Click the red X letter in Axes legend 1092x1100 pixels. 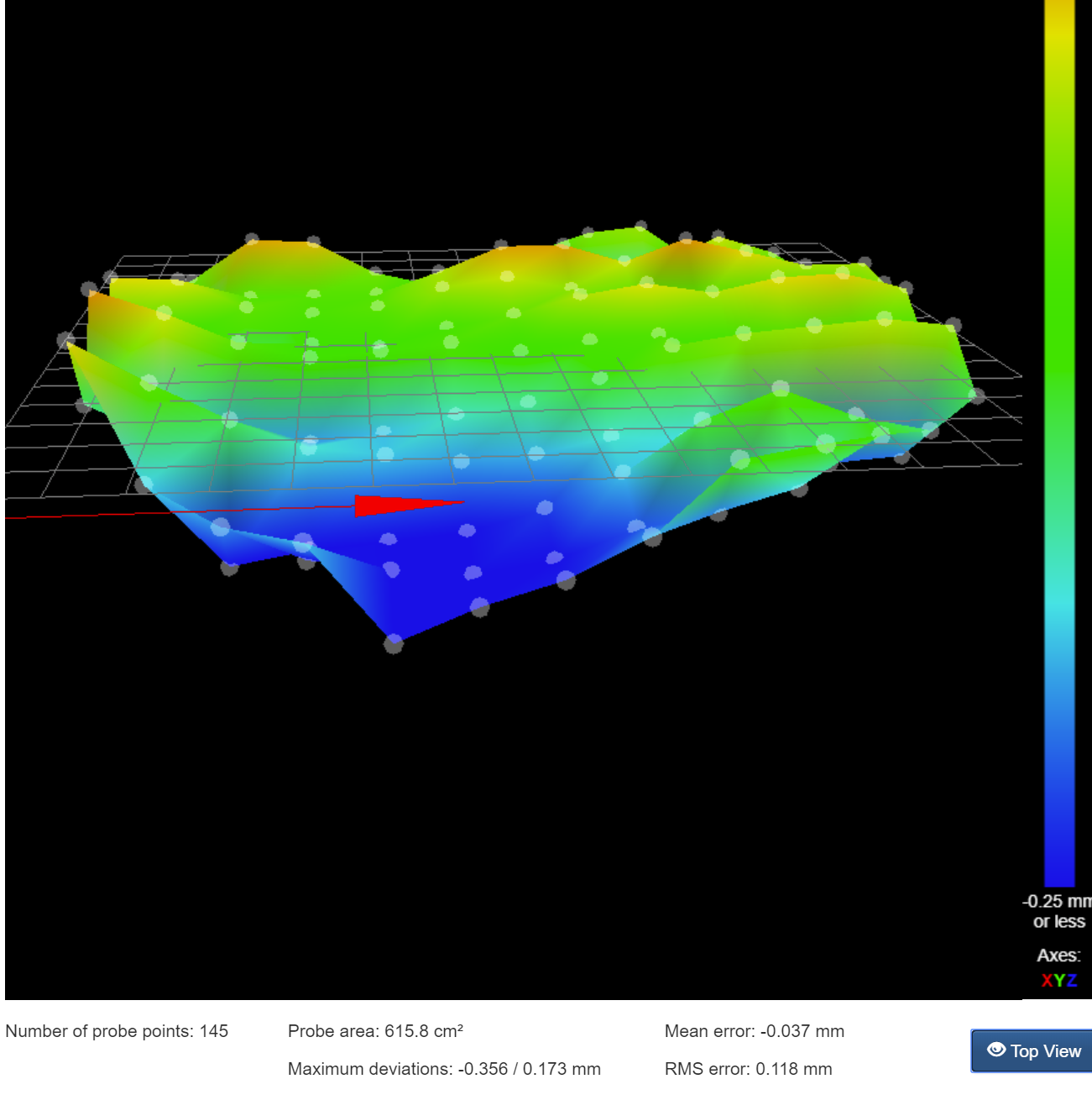(1047, 981)
